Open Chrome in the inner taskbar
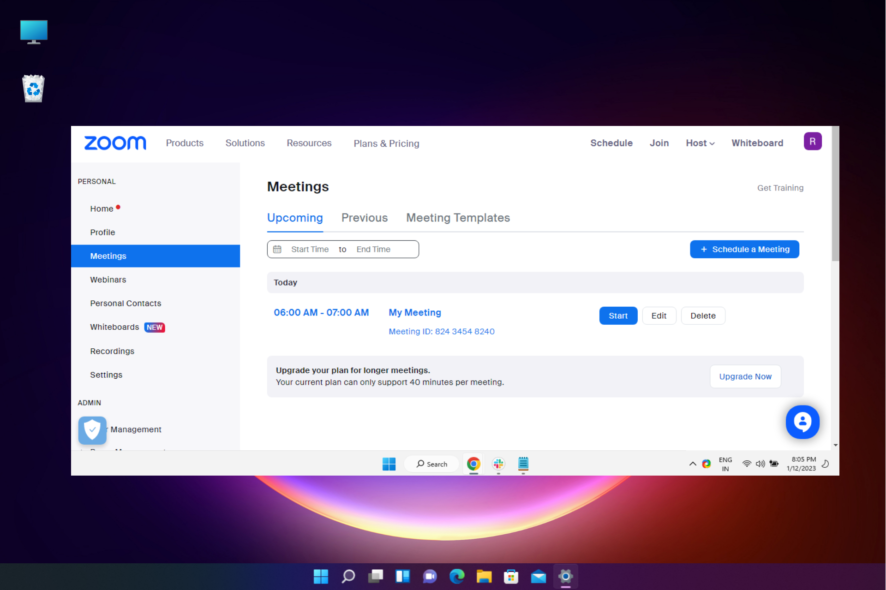This screenshot has height=590, width=886. 474,464
